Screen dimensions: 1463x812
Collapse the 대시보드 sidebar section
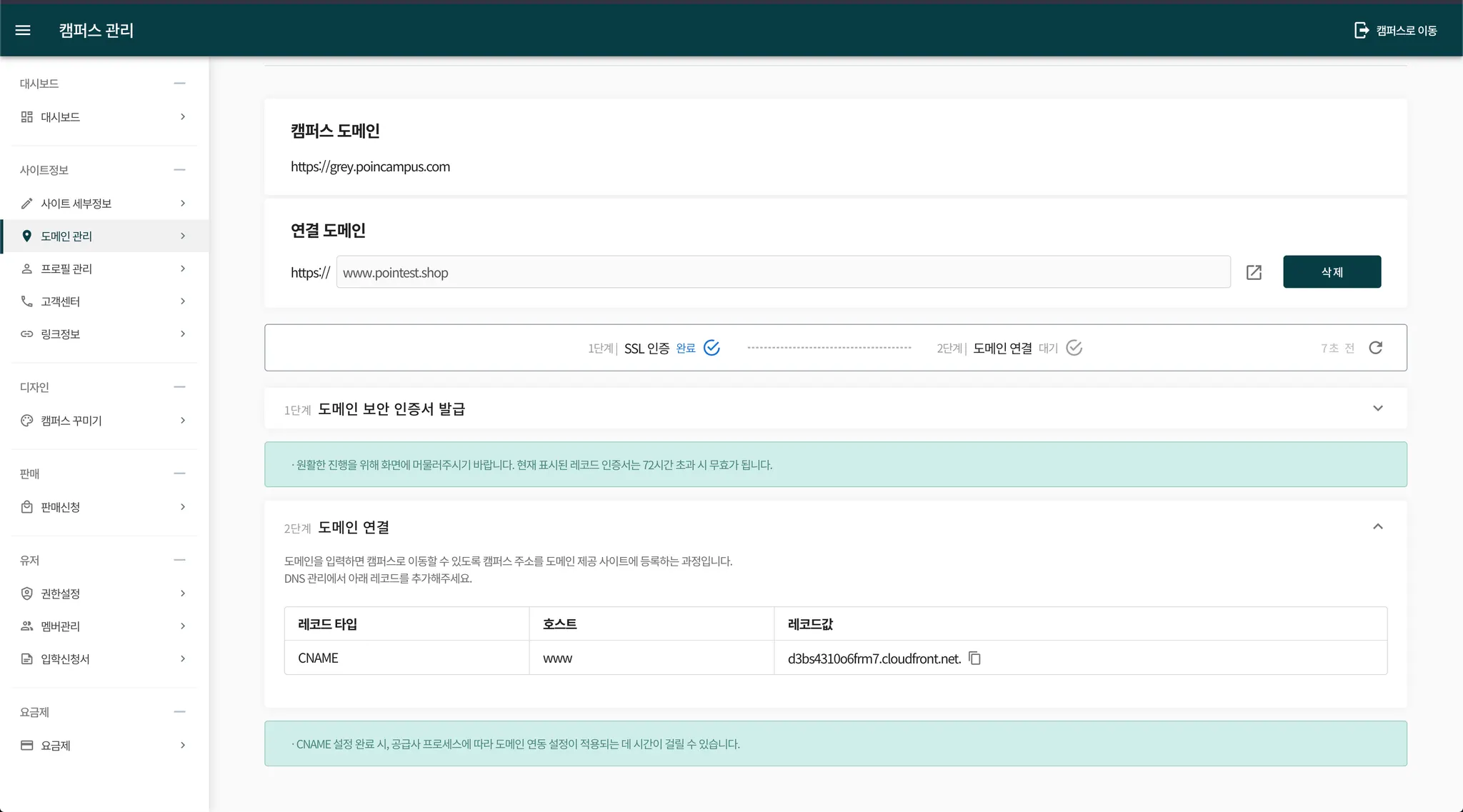[x=179, y=84]
